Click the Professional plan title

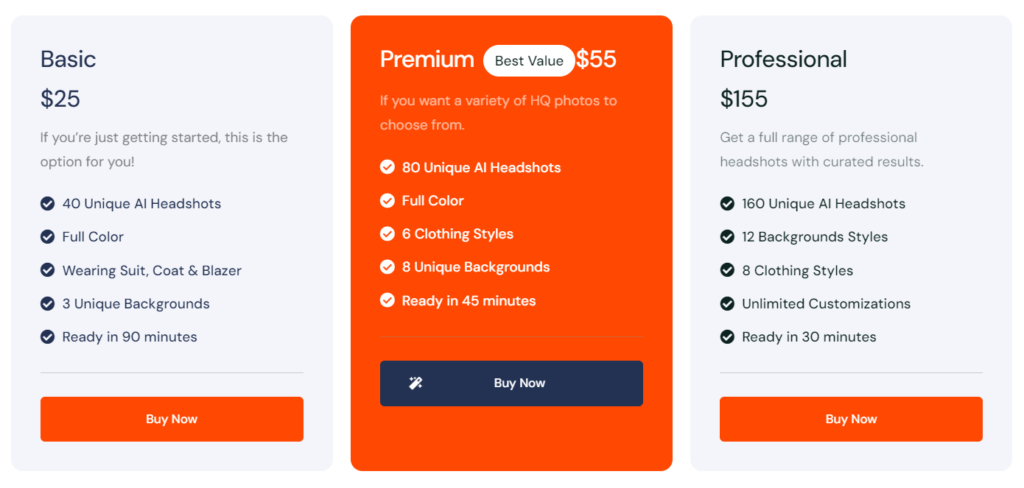pyautogui.click(x=784, y=59)
